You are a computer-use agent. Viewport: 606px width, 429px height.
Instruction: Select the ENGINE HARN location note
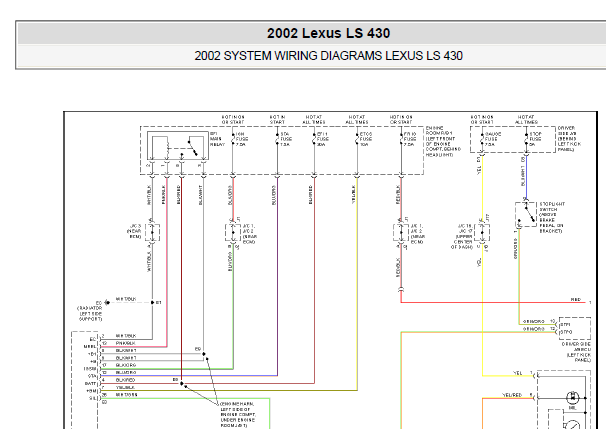click(238, 414)
